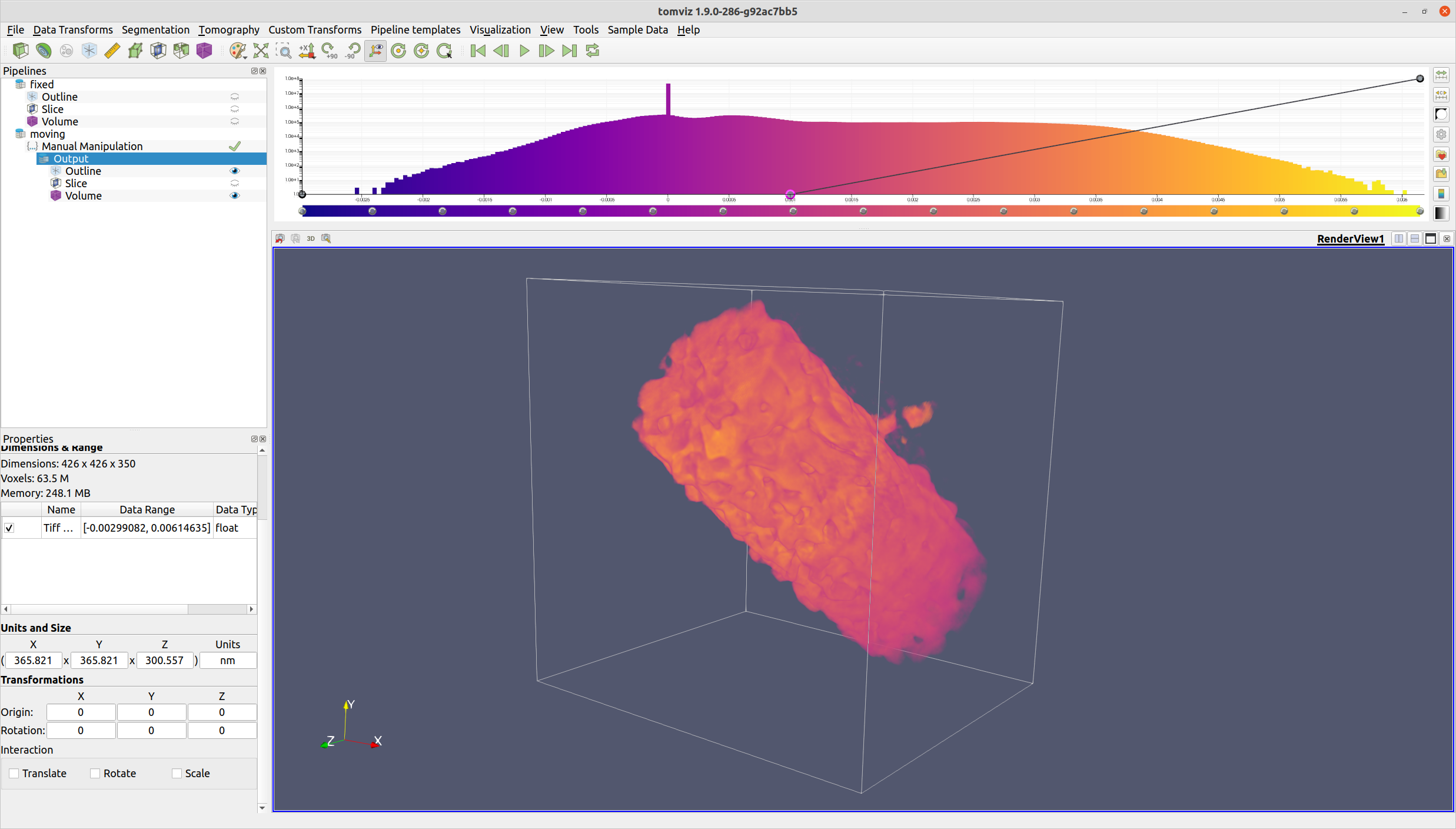This screenshot has width=1456, height=829.
Task: Enable the Translate interaction checkbox
Action: tap(14, 774)
